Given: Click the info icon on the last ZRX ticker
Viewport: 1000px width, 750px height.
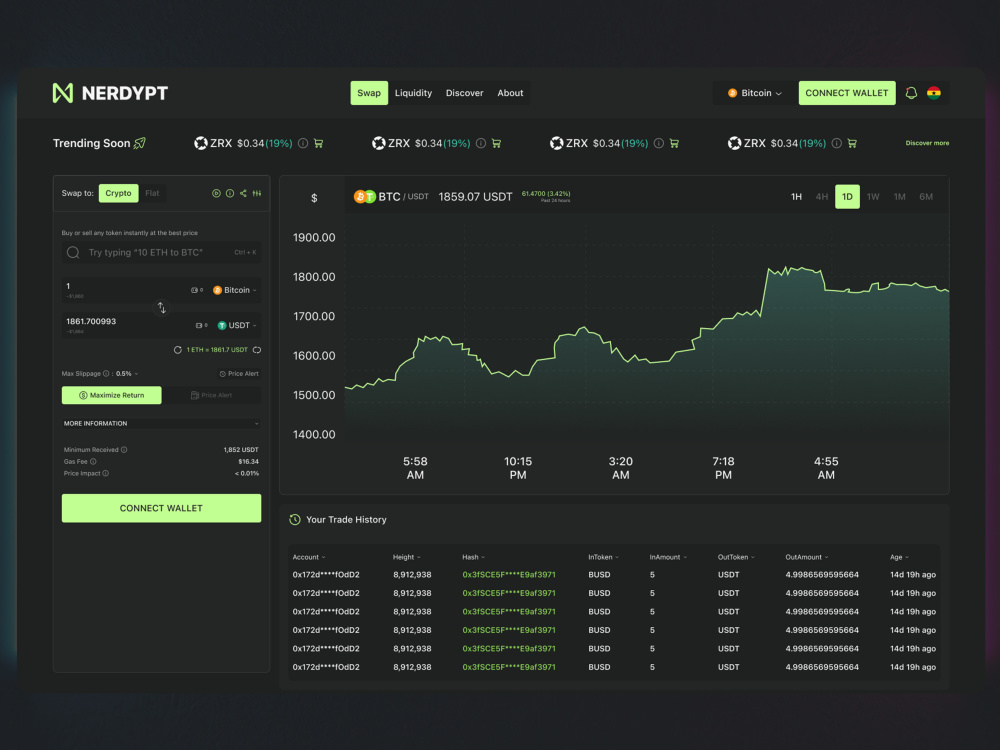Looking at the screenshot, I should point(837,143).
